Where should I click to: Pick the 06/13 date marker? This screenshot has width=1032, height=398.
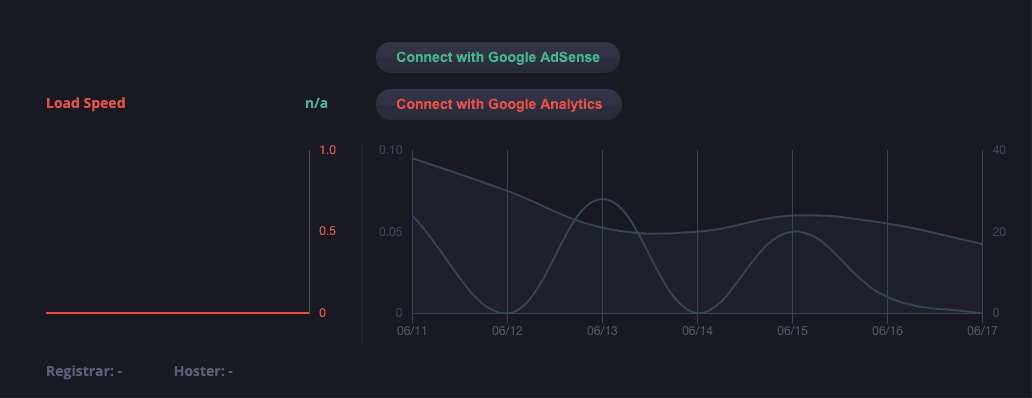pyautogui.click(x=602, y=331)
